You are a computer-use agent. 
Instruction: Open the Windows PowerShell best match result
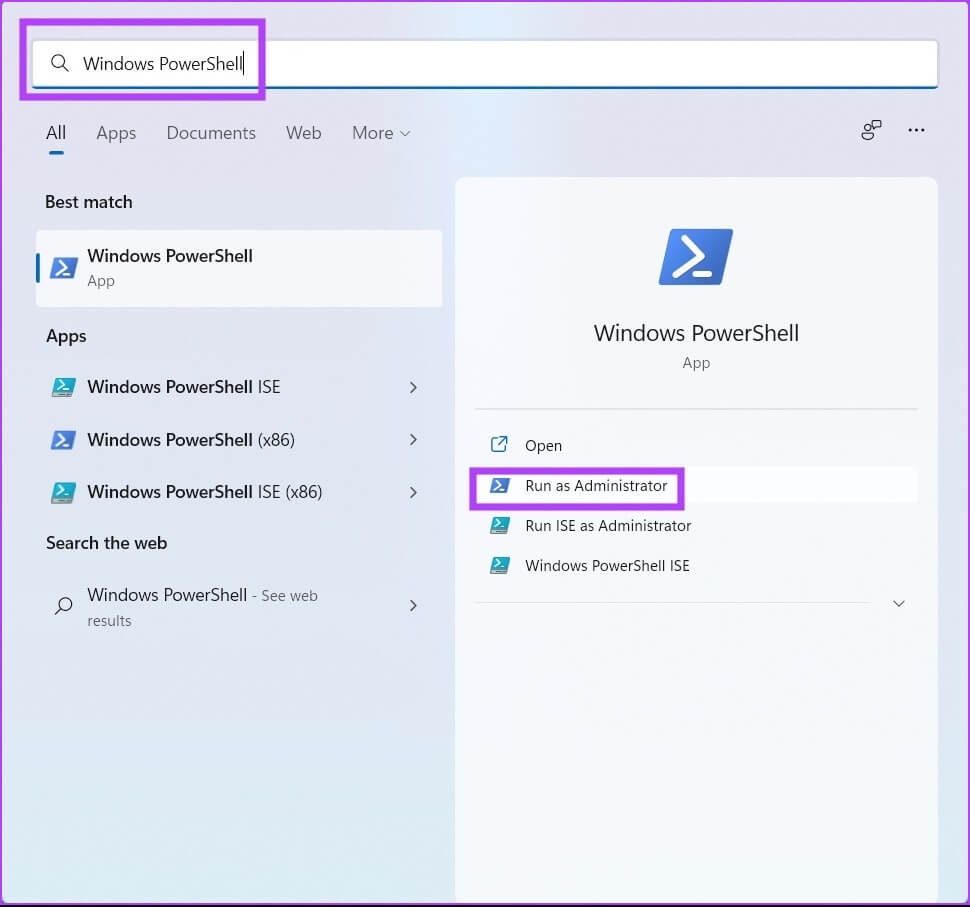239,269
